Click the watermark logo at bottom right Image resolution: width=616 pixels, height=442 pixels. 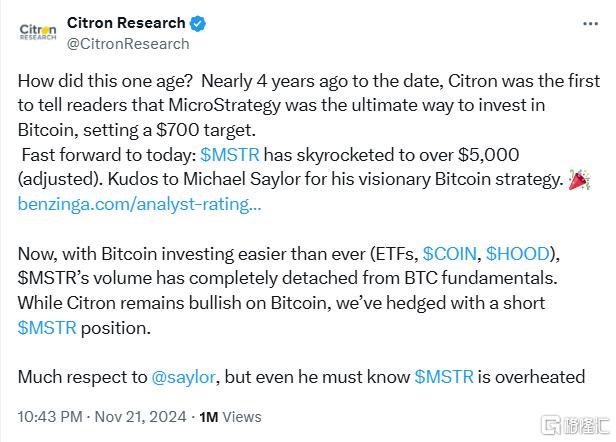[574, 425]
